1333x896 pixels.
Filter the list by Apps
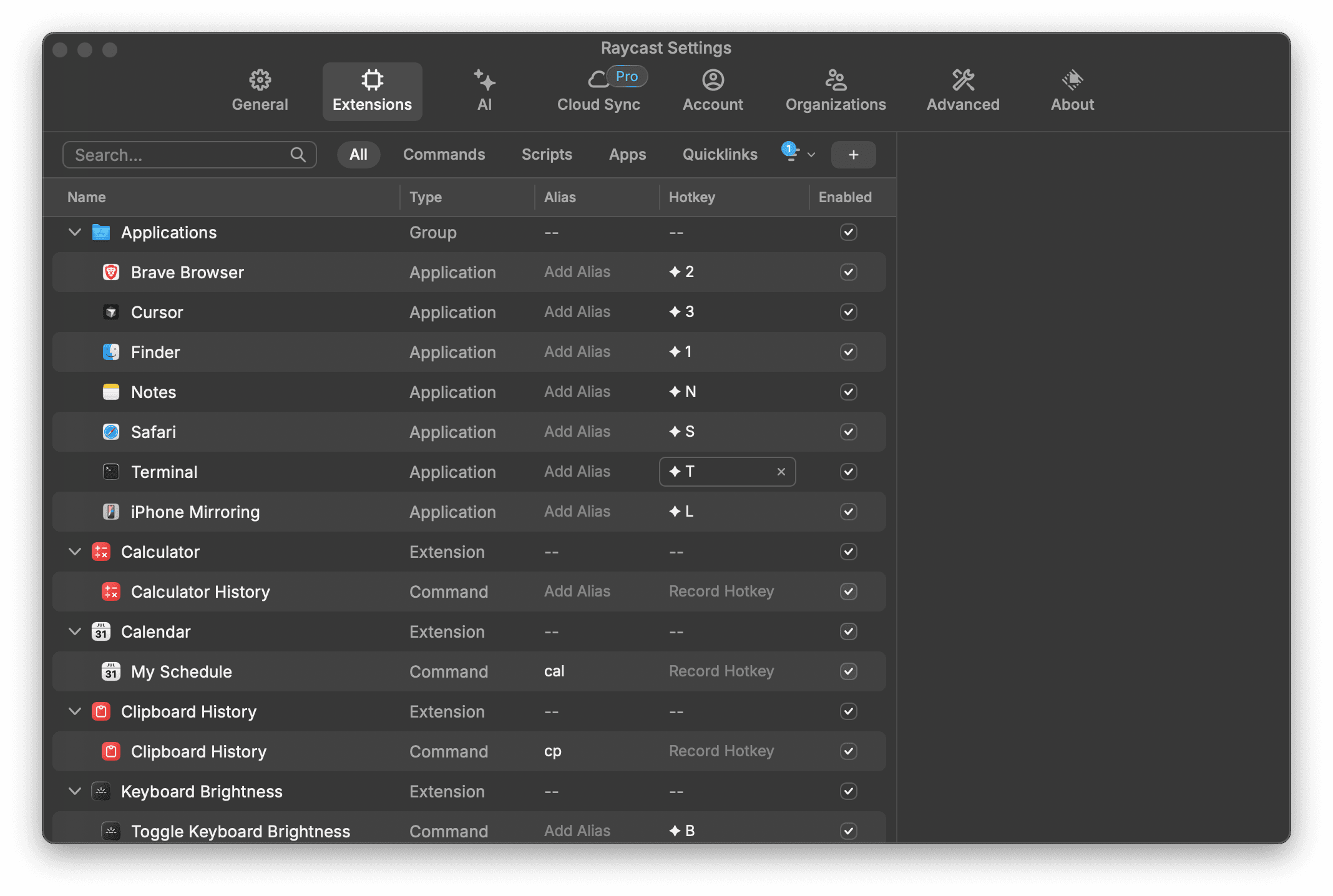click(628, 155)
